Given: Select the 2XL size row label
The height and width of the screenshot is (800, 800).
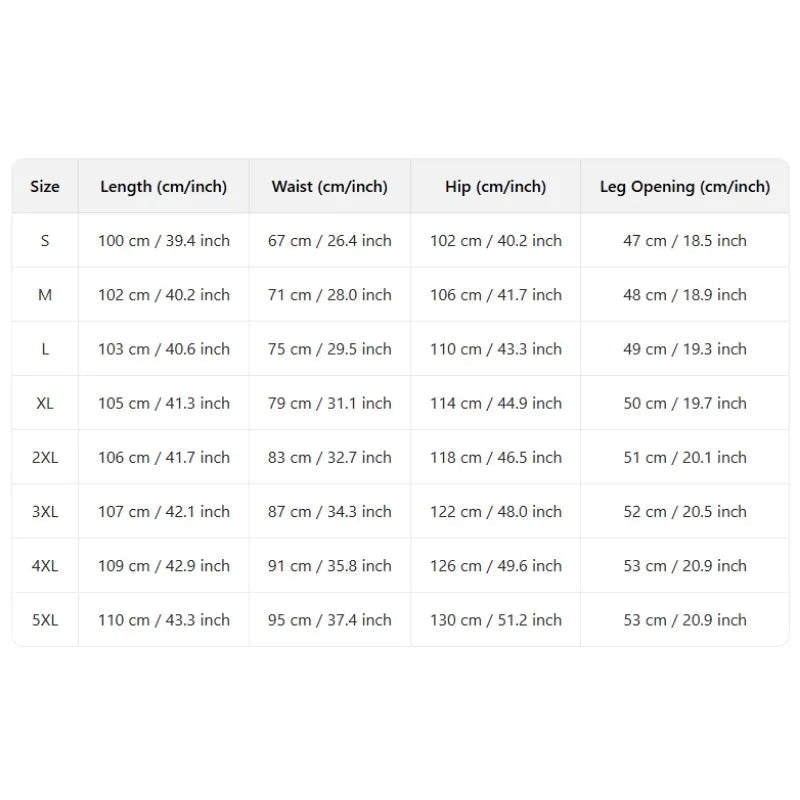Looking at the screenshot, I should click(x=45, y=458).
